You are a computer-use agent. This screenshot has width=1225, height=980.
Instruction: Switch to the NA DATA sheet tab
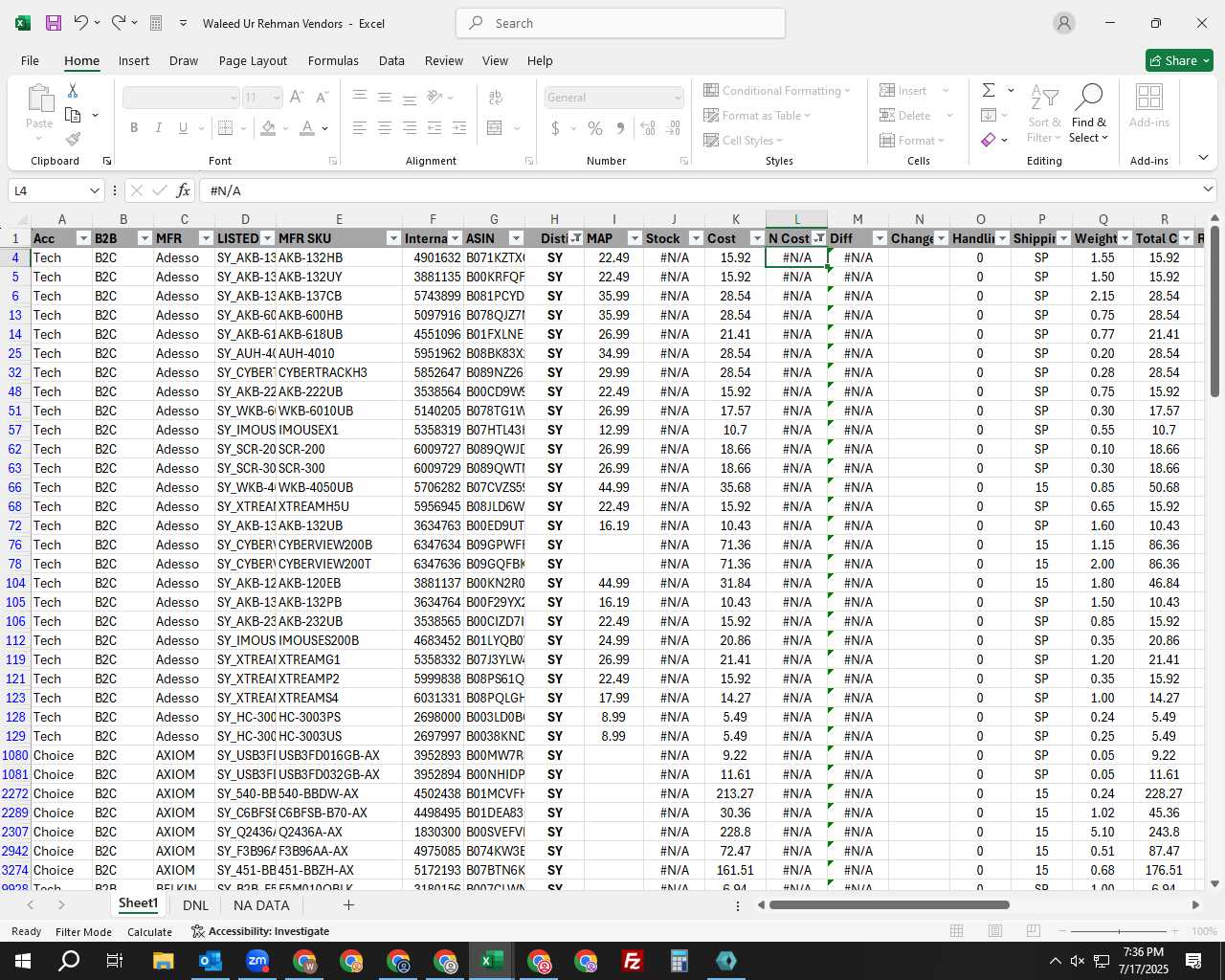click(261, 905)
